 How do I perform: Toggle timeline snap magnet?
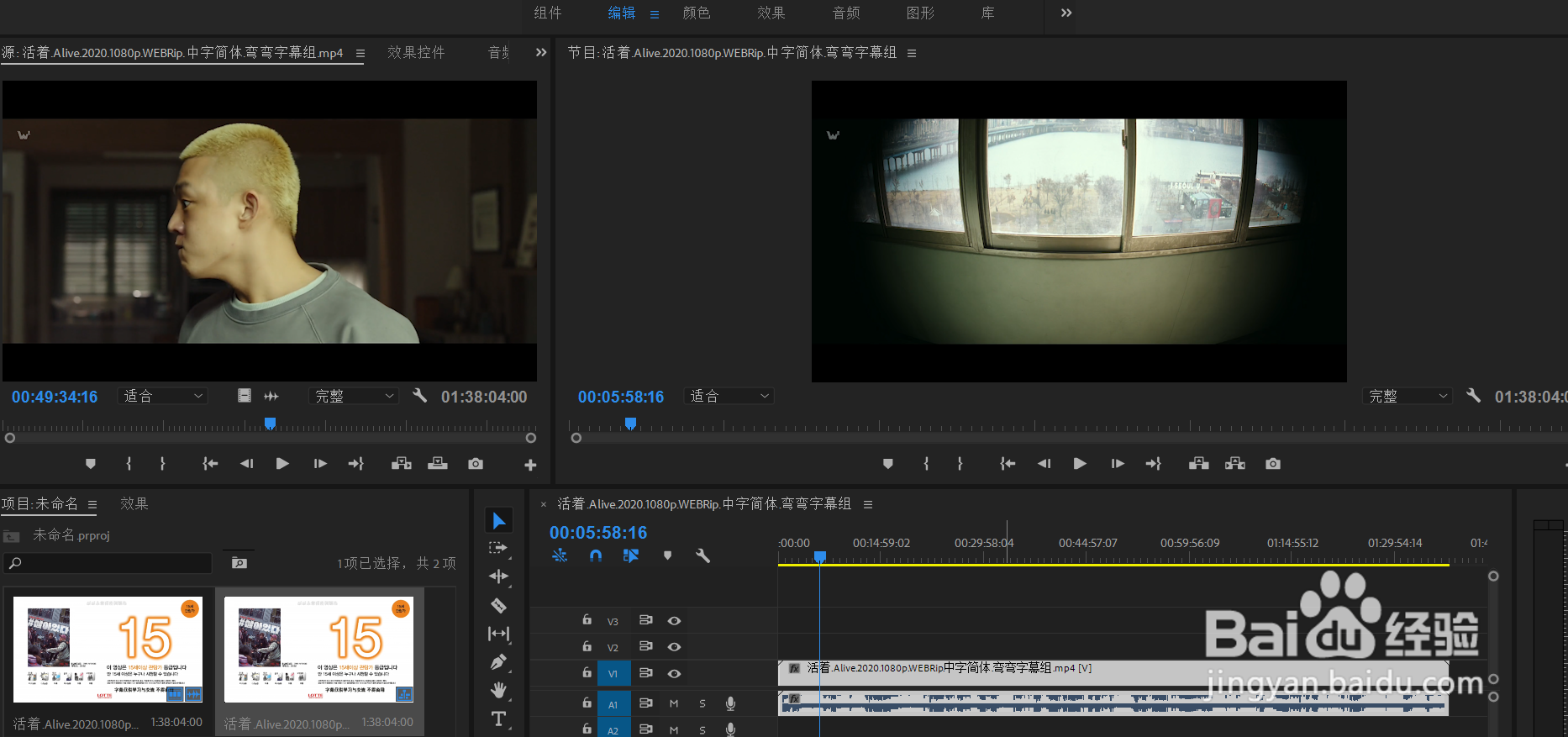point(596,555)
